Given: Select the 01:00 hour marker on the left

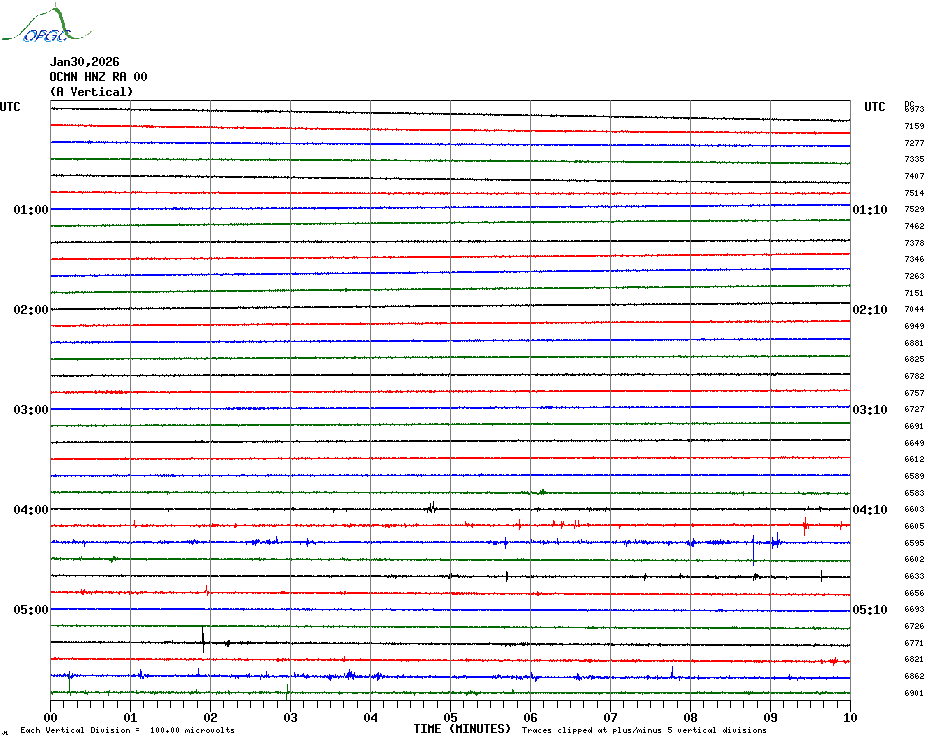Looking at the screenshot, I should 31,210.
